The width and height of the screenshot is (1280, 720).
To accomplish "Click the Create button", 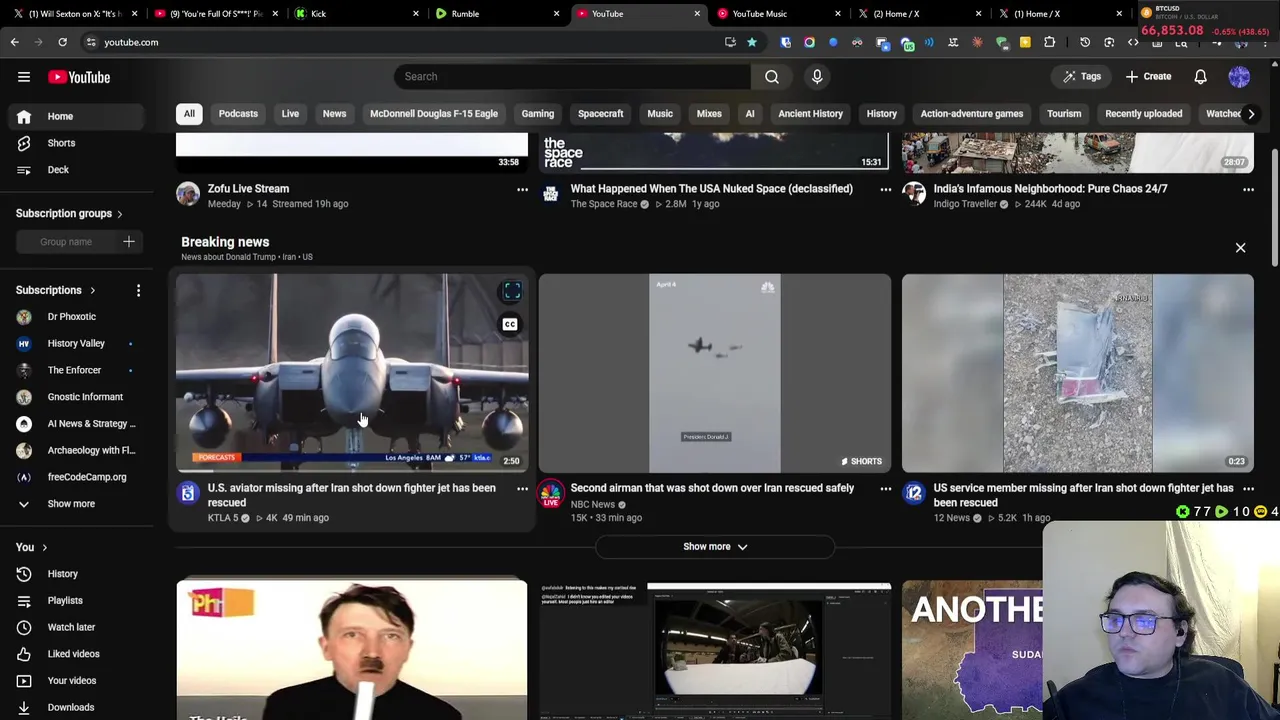I will coord(1148,77).
